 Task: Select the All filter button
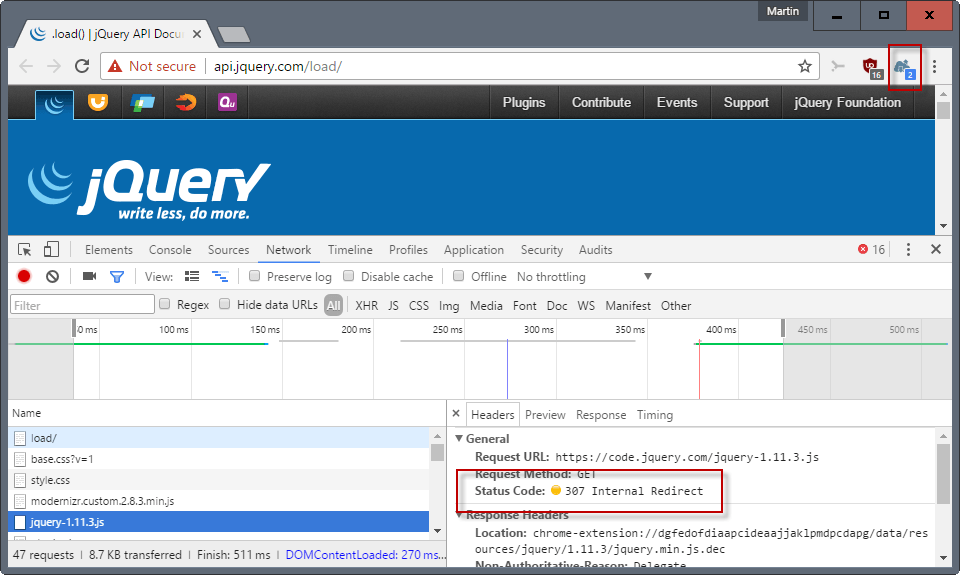coord(333,306)
